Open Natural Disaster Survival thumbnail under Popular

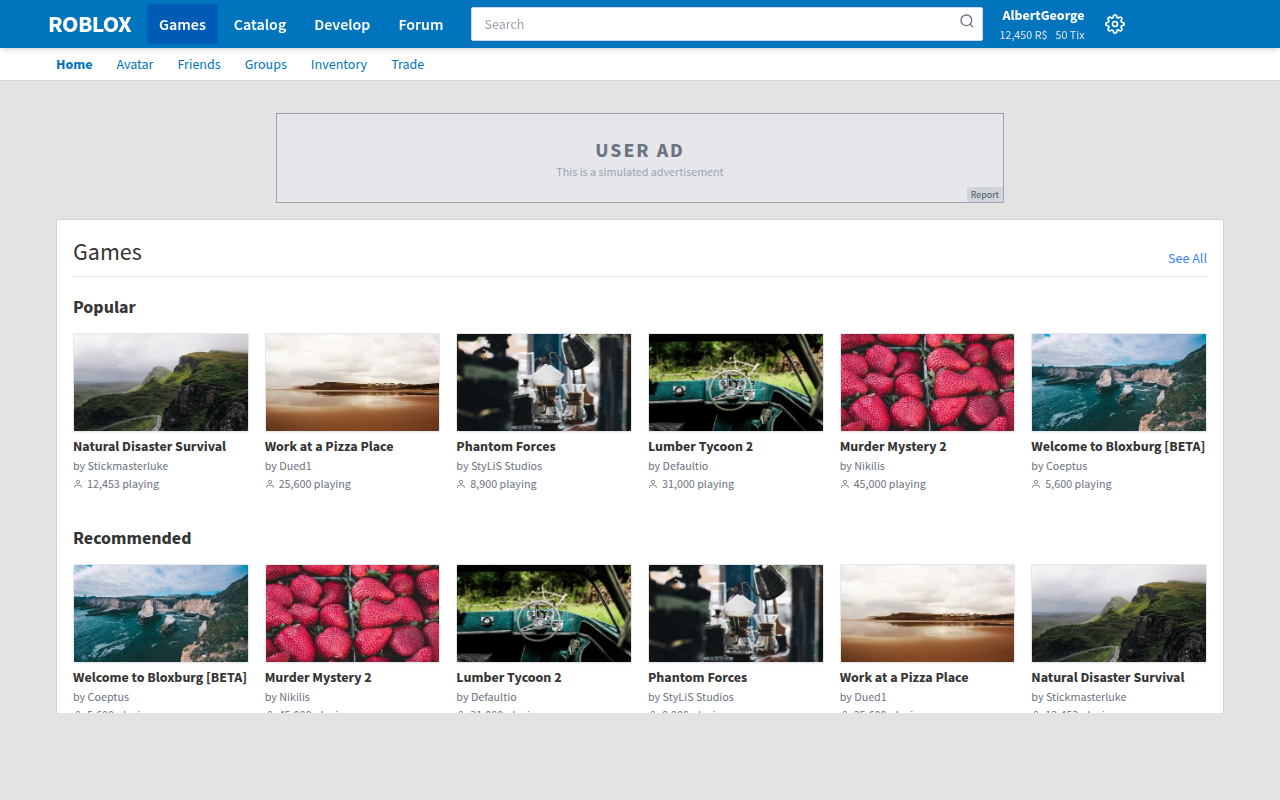click(x=161, y=382)
